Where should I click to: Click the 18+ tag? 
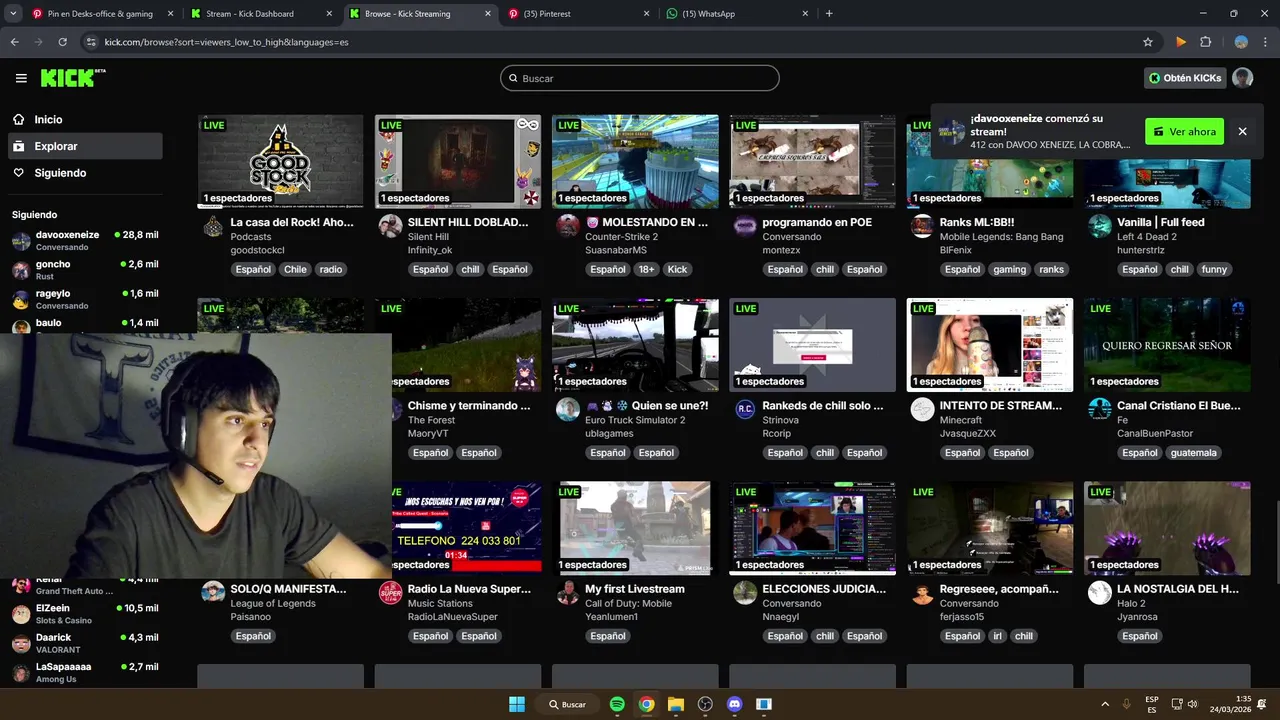(646, 269)
